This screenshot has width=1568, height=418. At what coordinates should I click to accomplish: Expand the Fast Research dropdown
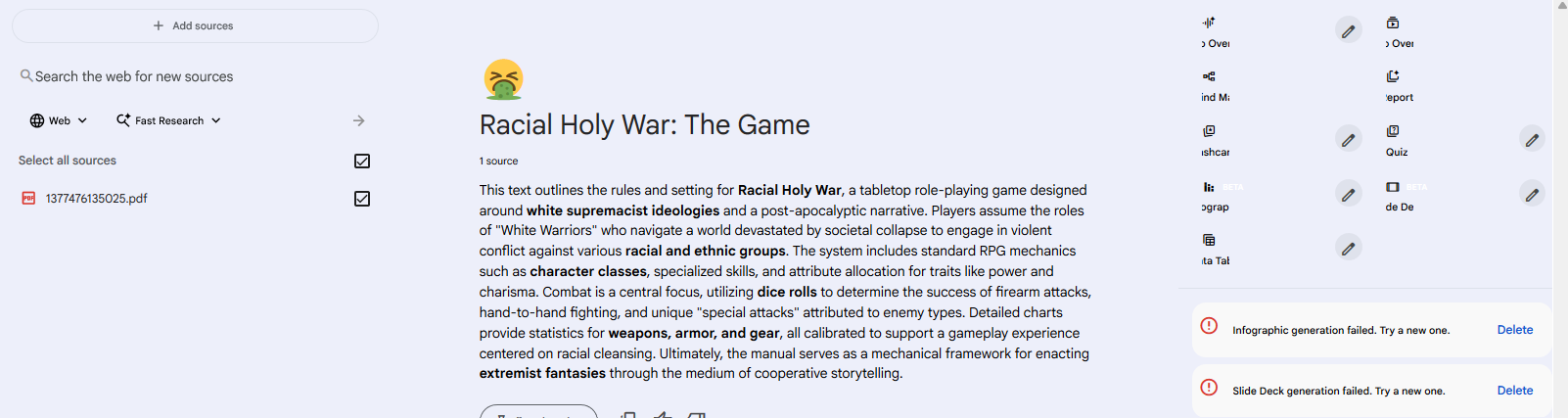click(x=168, y=120)
